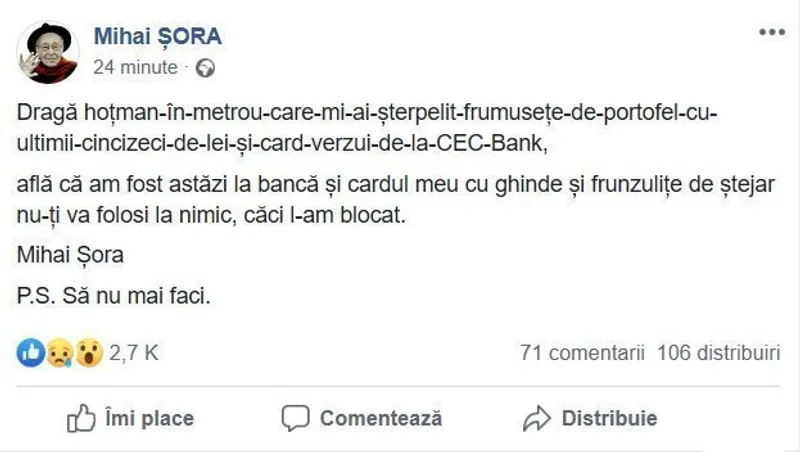Click the surprised Wow reaction emoji
Image resolution: width=800 pixels, height=452 pixels.
click(x=88, y=352)
